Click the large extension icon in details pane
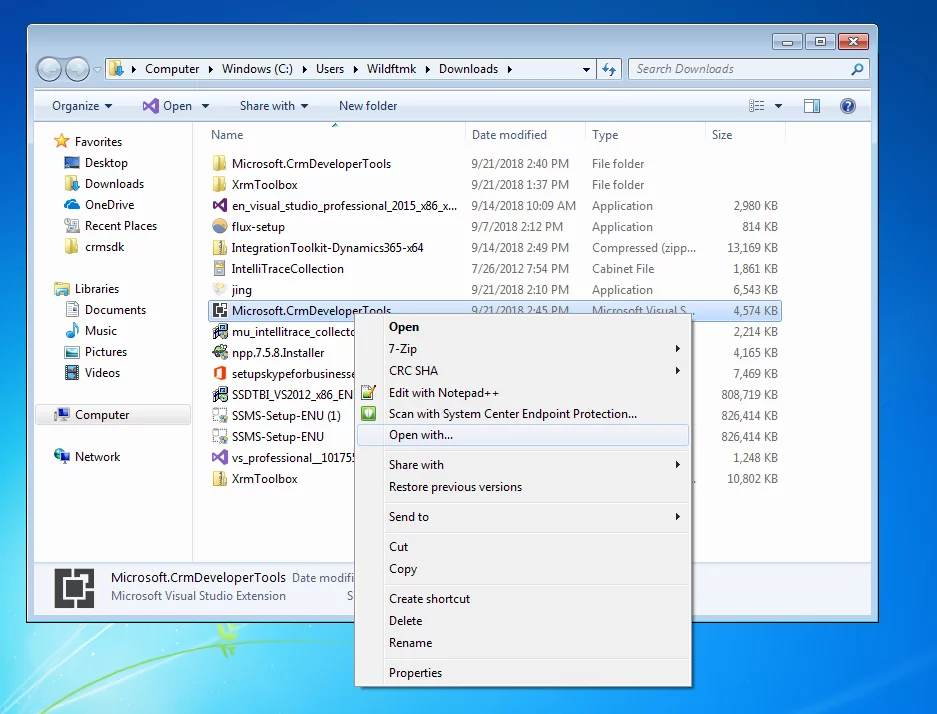The width and height of the screenshot is (937, 714). click(x=74, y=588)
